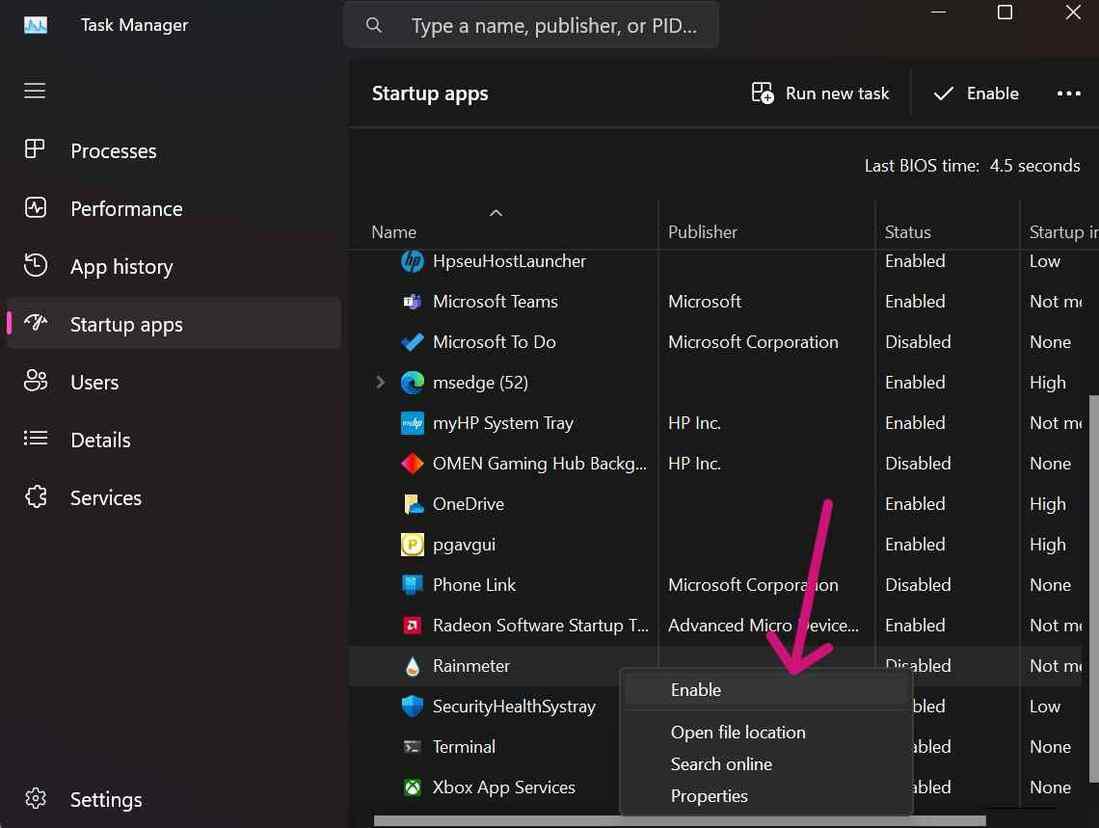Image resolution: width=1099 pixels, height=828 pixels.
Task: Open the Processes page icon
Action: pos(35,150)
